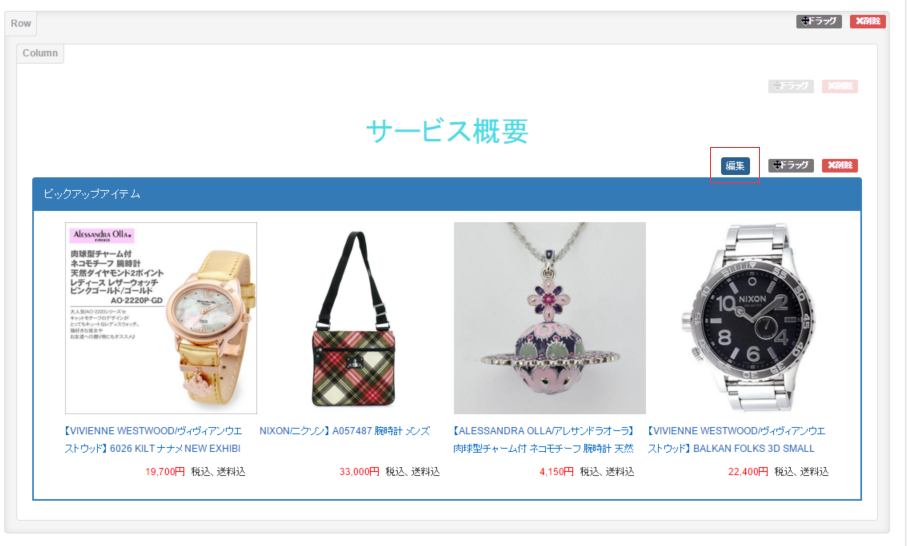This screenshot has height=546, width=907.
Task: Open the ALESSANDRA OLLA 肉球型チャーム付 link
Action: (544, 440)
